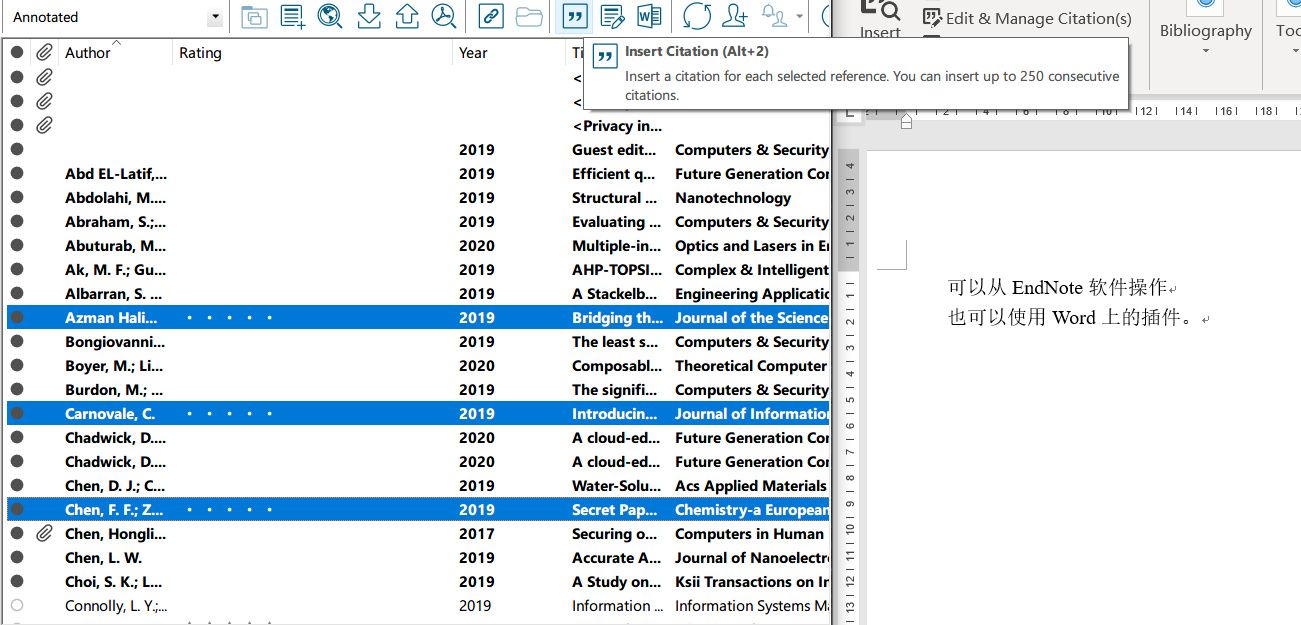1301x625 pixels.
Task: Import references with the download arrow icon
Action: [368, 17]
